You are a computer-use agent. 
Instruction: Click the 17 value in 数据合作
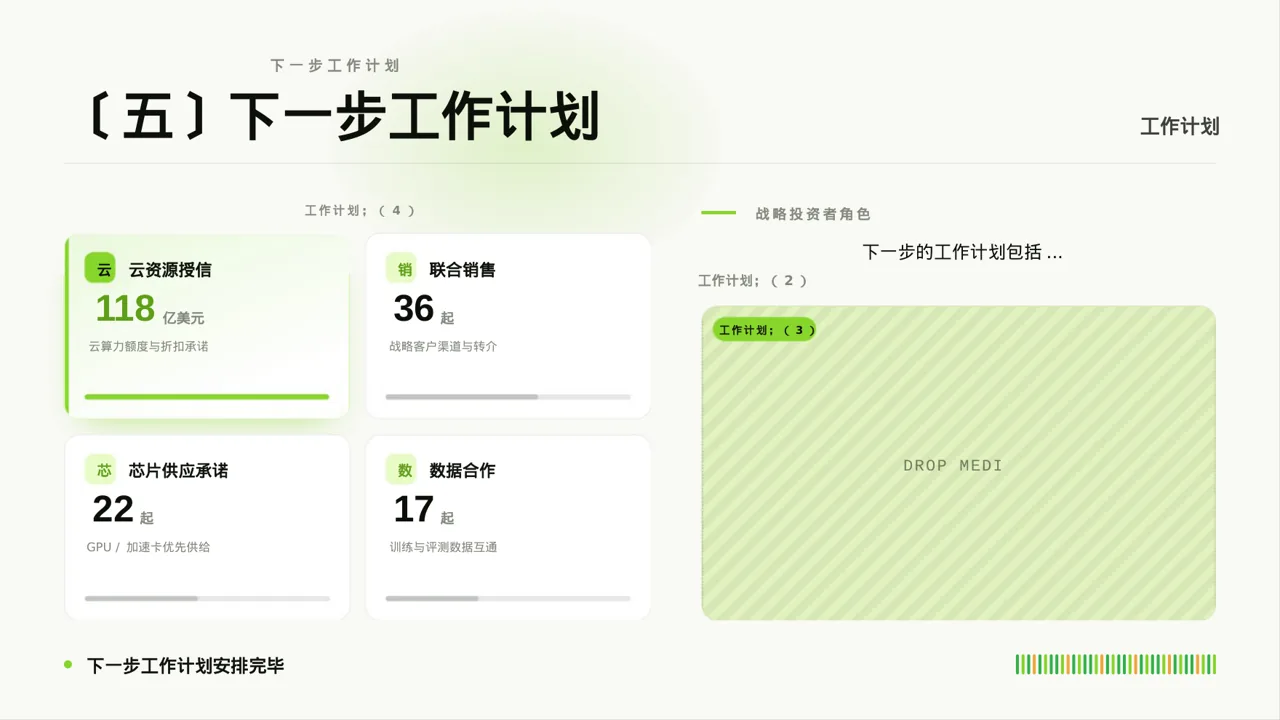414,510
